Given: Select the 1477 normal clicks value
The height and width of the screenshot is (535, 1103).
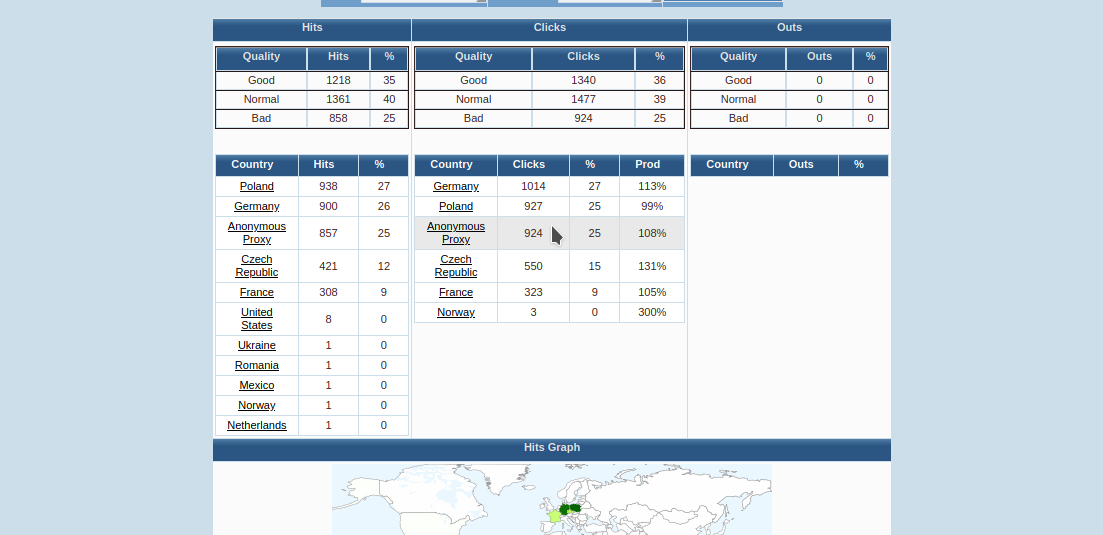Looking at the screenshot, I should 583,99.
